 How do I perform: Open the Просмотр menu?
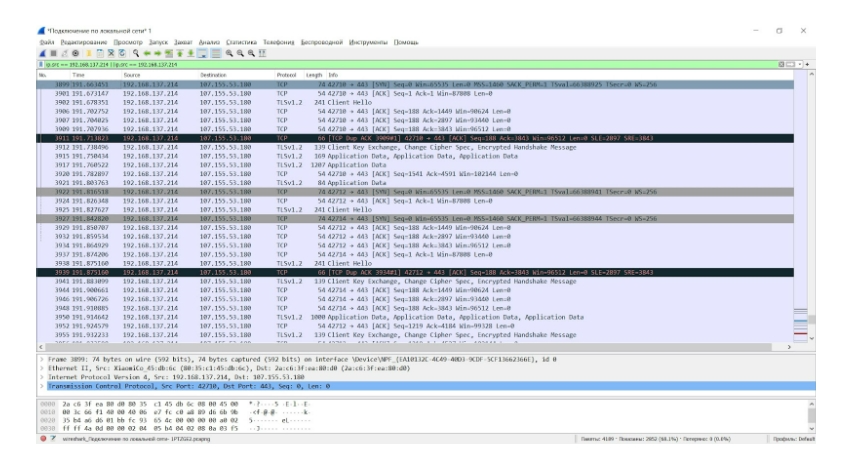click(128, 42)
